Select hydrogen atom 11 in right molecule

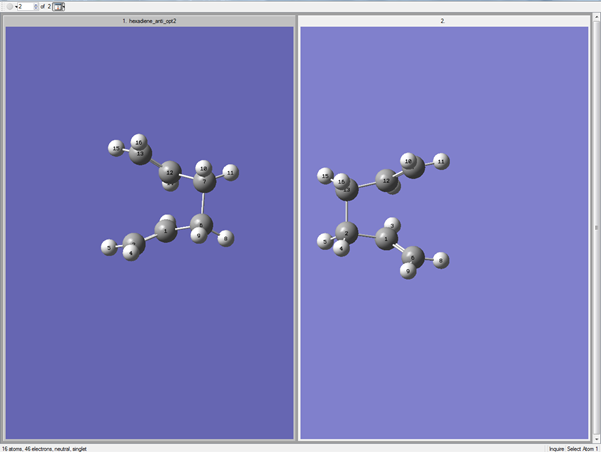(441, 161)
